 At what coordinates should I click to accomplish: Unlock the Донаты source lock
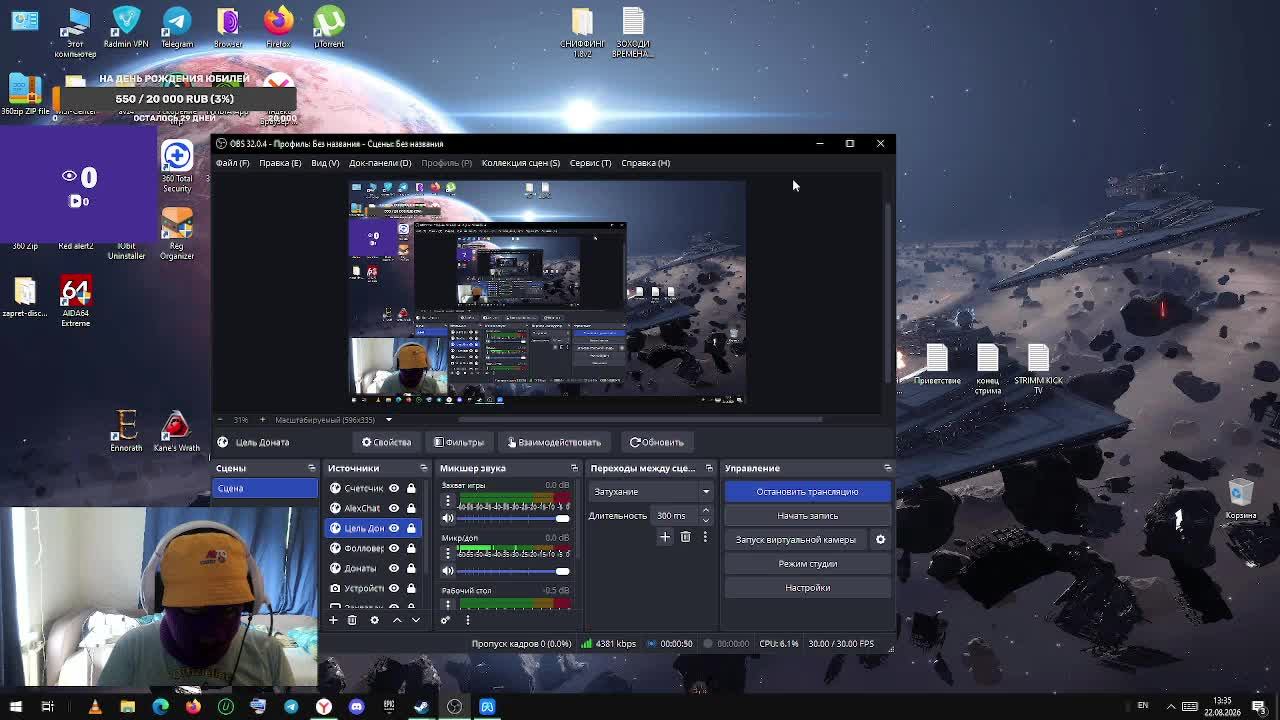[x=411, y=568]
